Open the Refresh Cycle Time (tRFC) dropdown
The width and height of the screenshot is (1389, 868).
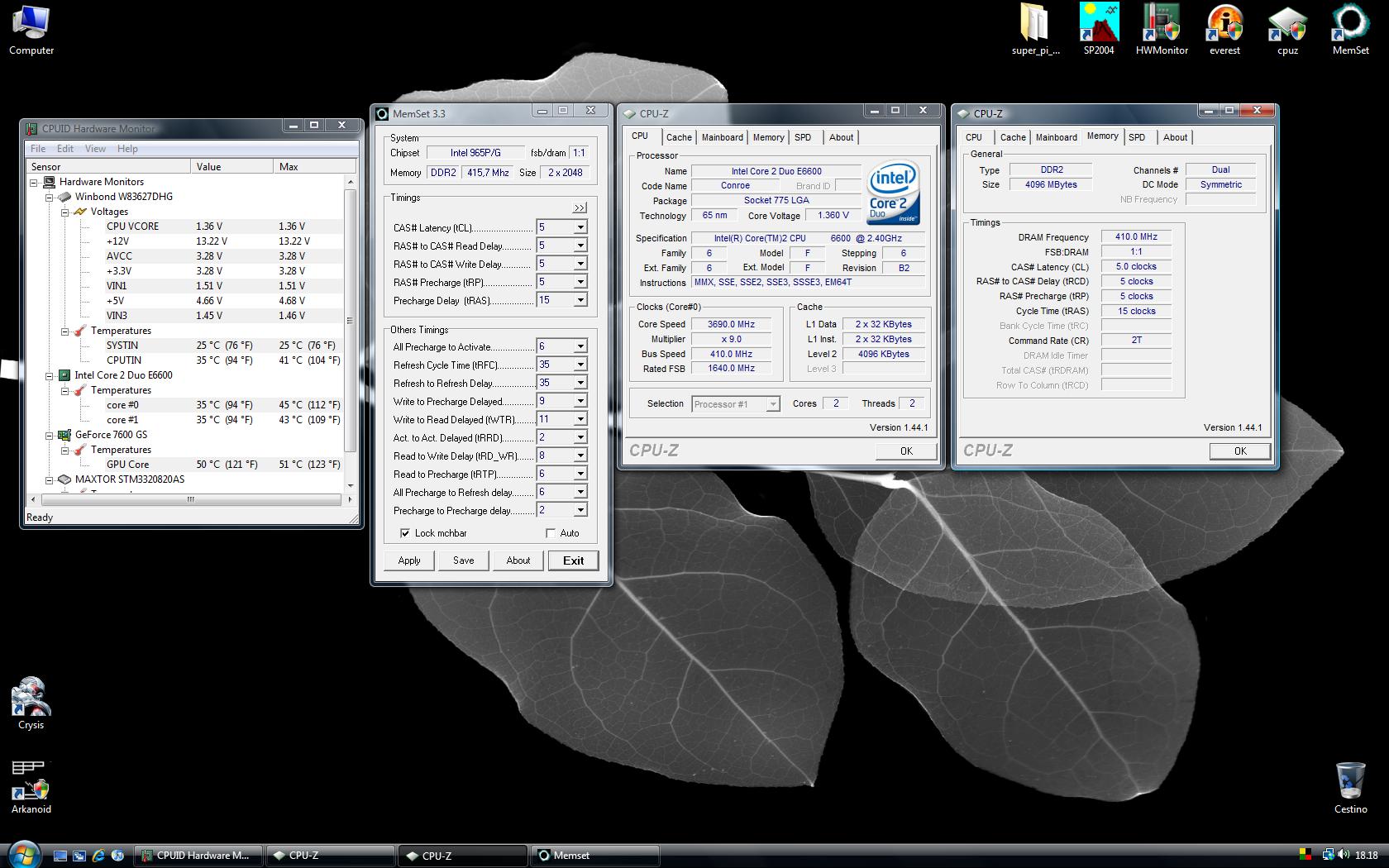(x=580, y=365)
